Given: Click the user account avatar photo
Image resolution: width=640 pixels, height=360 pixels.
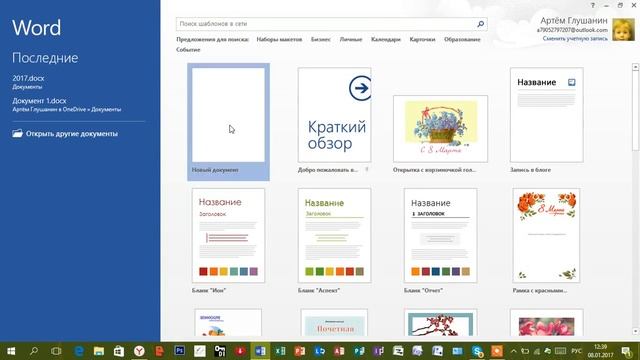Looking at the screenshot, I should [x=623, y=29].
